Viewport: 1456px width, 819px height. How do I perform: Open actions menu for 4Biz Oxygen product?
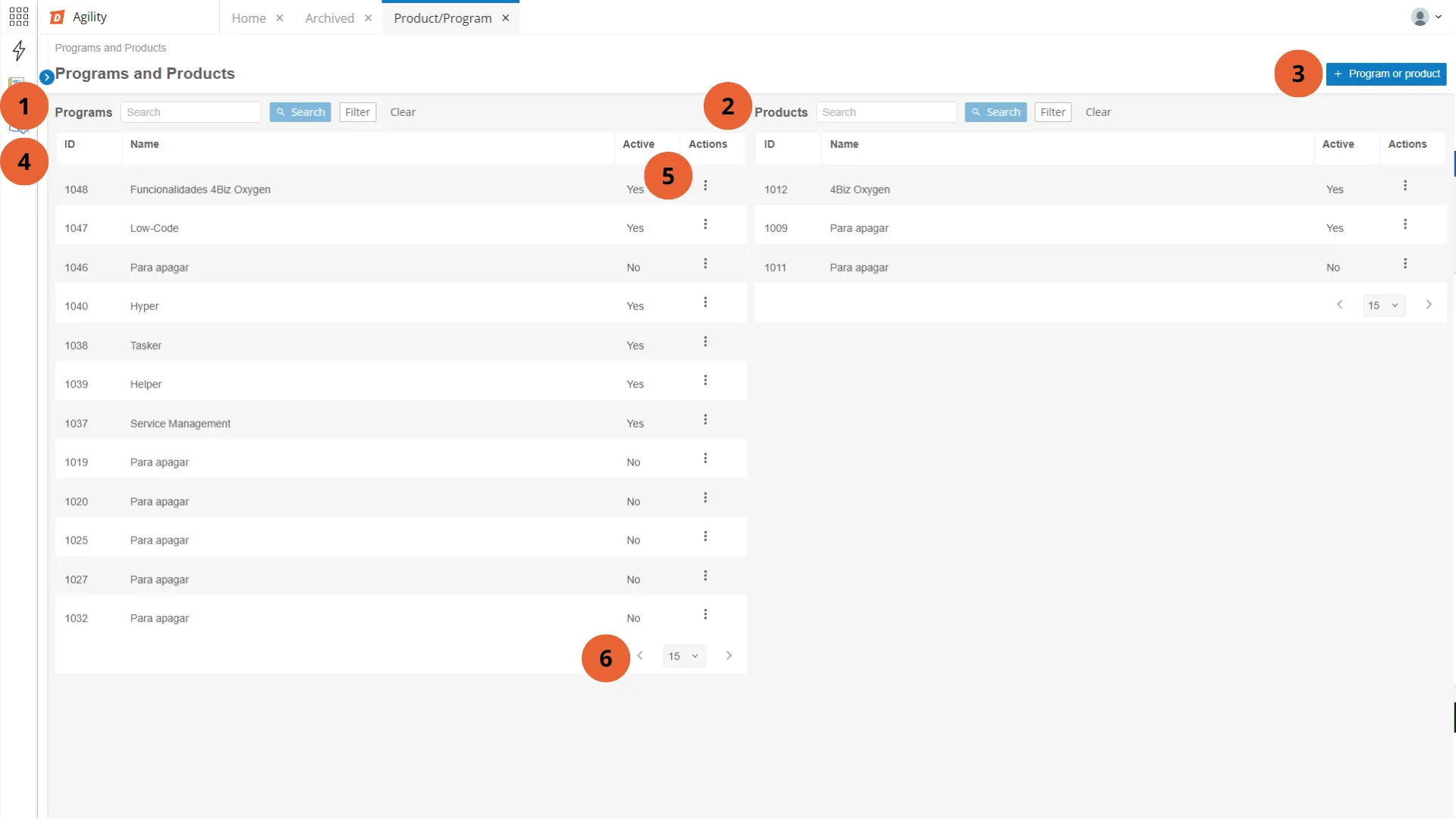(1405, 186)
